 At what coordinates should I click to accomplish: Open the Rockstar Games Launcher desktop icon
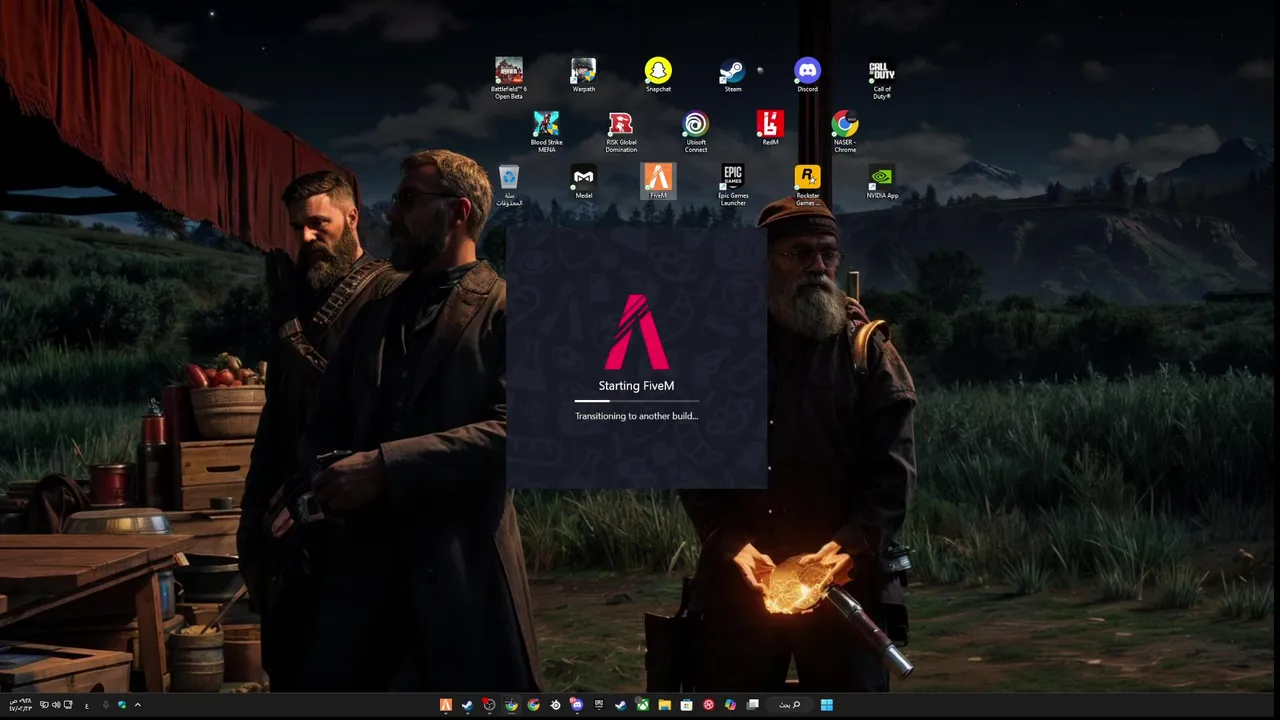[807, 186]
